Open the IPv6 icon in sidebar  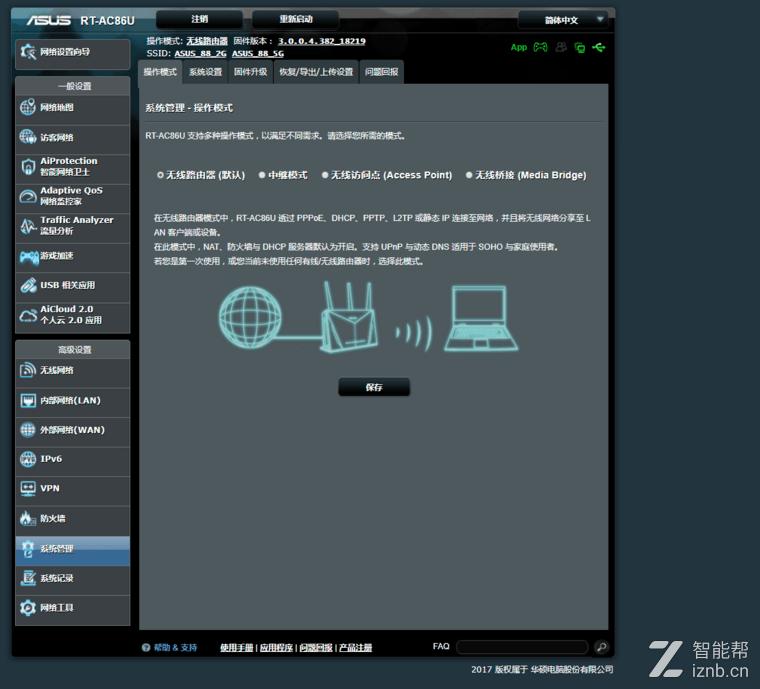click(x=28, y=459)
